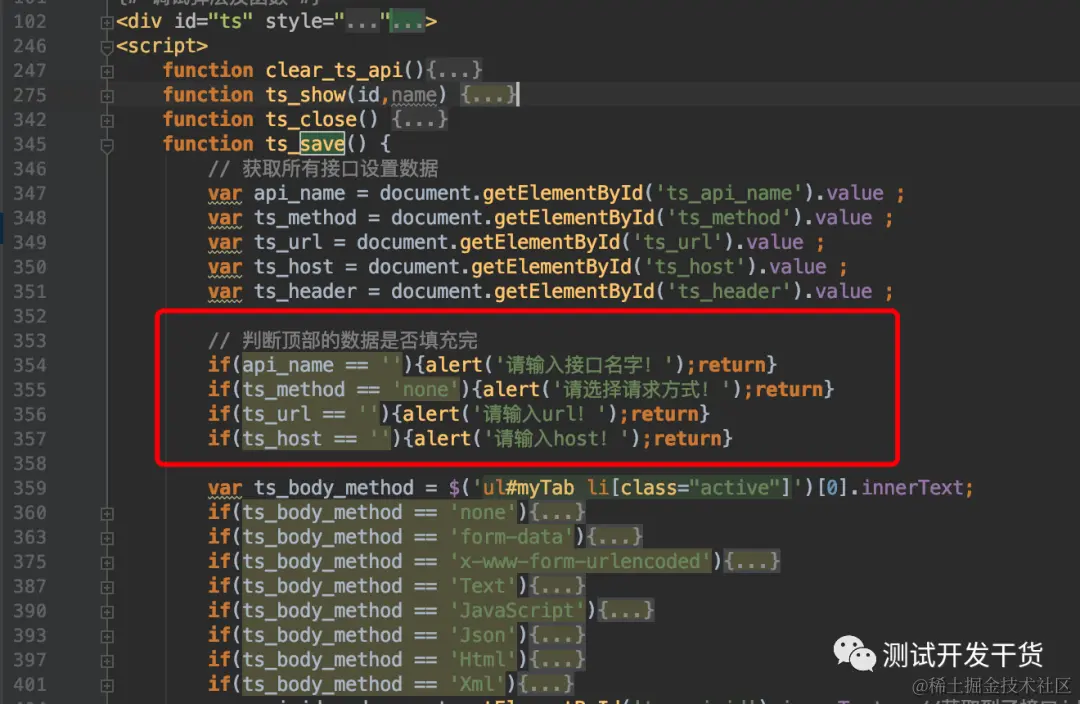Click the alert text 请输入host!

pyautogui.click(x=557, y=439)
